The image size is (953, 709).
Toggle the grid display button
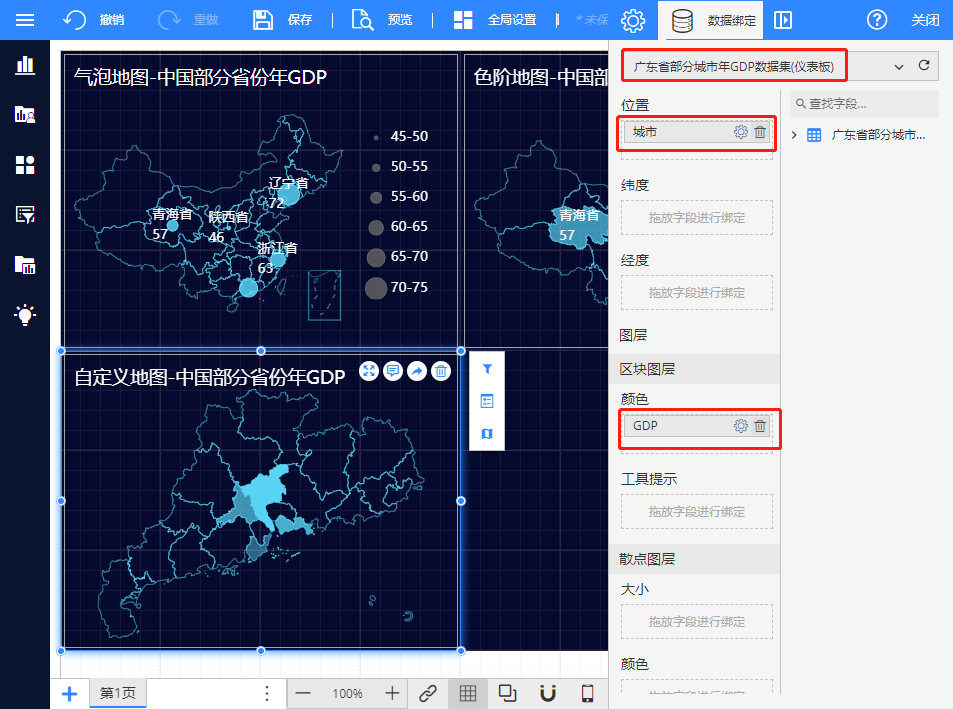467,693
